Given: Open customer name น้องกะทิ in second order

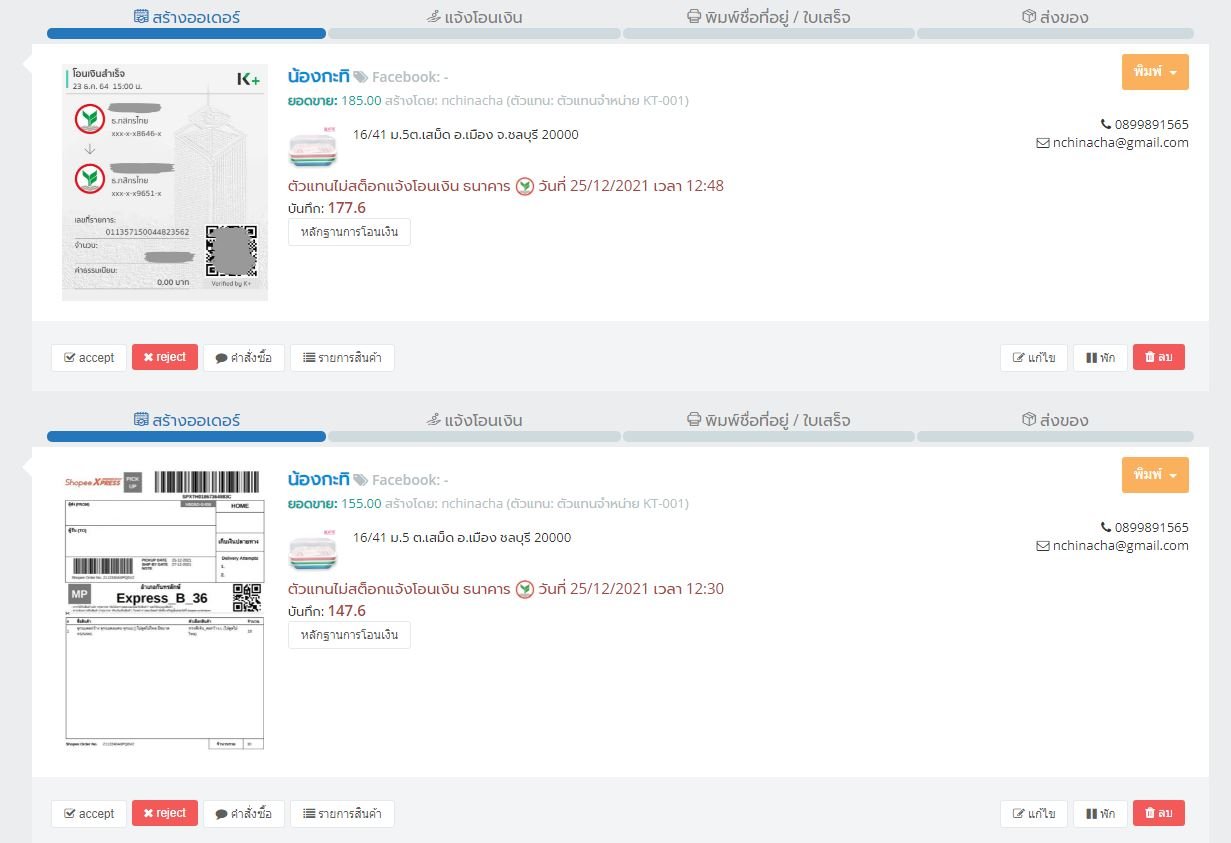Looking at the screenshot, I should (318, 479).
